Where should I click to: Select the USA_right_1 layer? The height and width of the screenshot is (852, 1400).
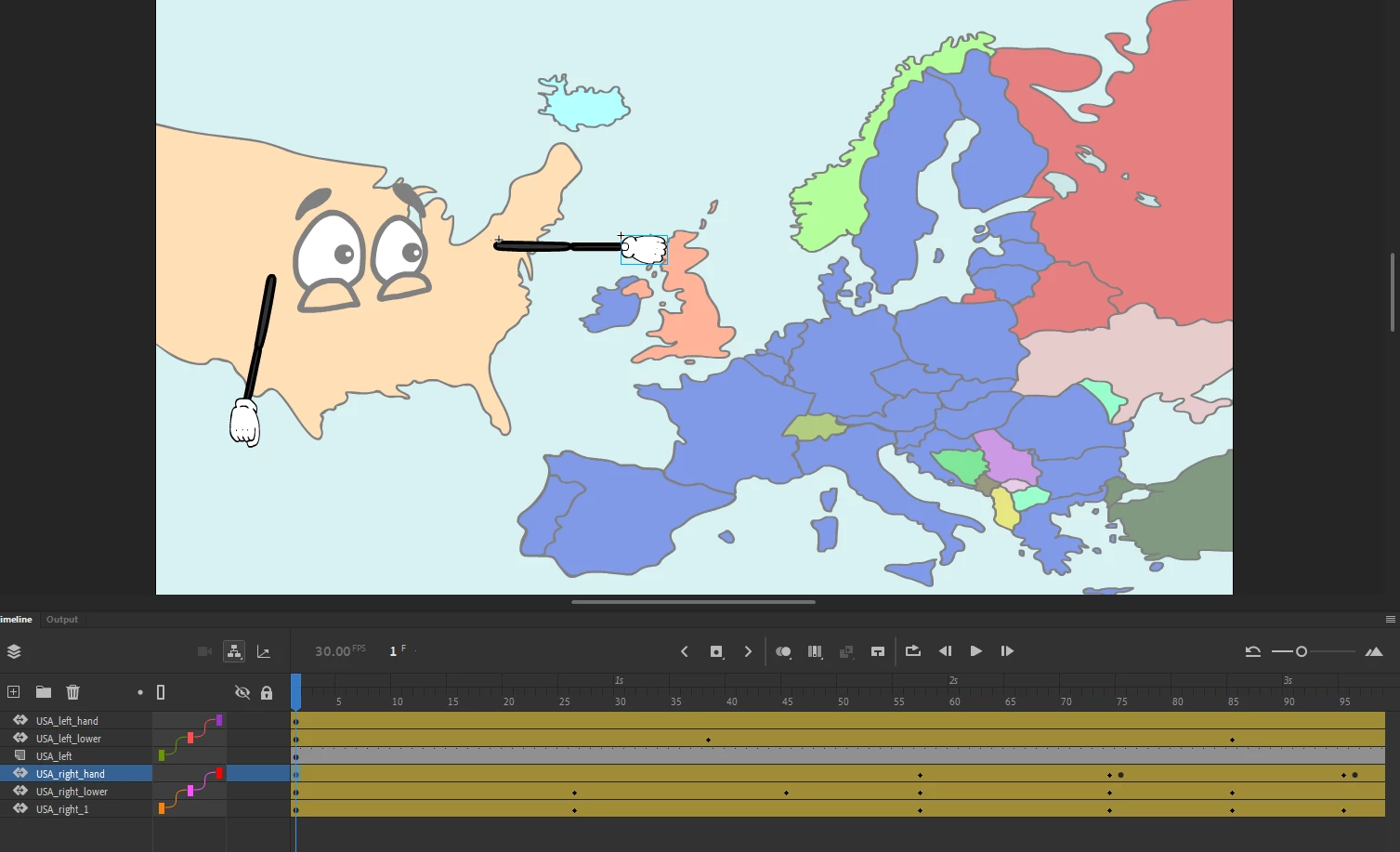[62, 809]
